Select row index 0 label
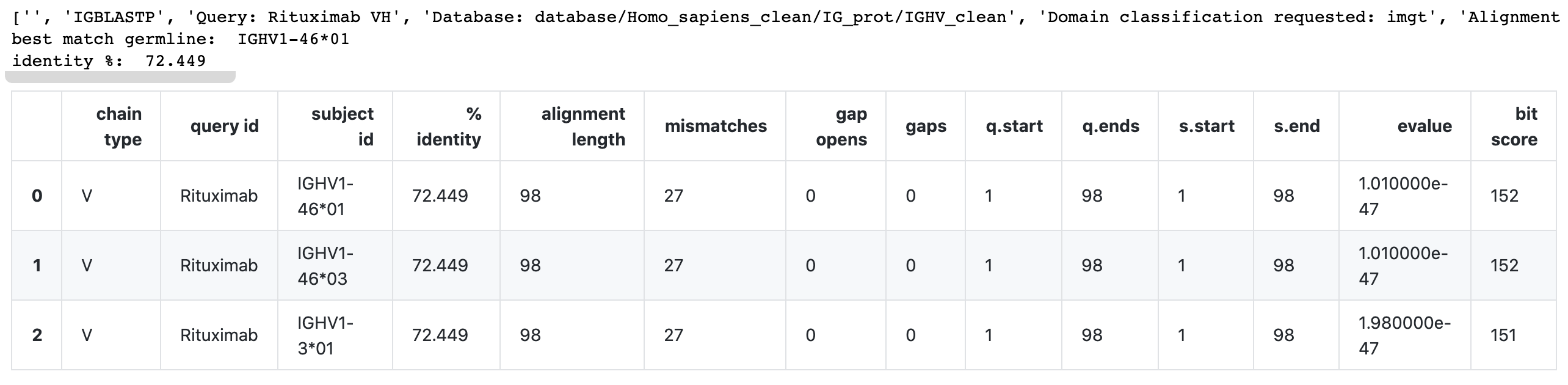The image size is (1568, 385). (37, 196)
